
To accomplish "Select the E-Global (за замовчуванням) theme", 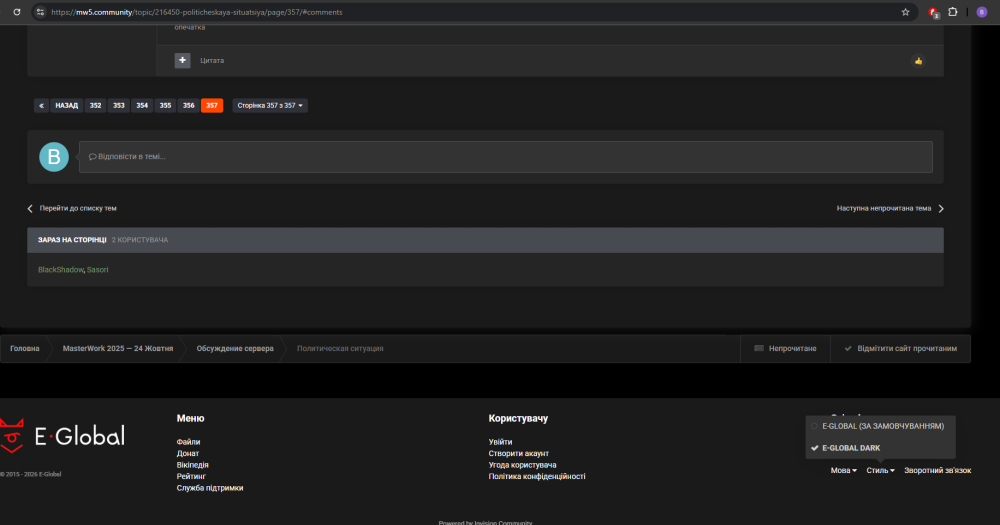I will (882, 426).
